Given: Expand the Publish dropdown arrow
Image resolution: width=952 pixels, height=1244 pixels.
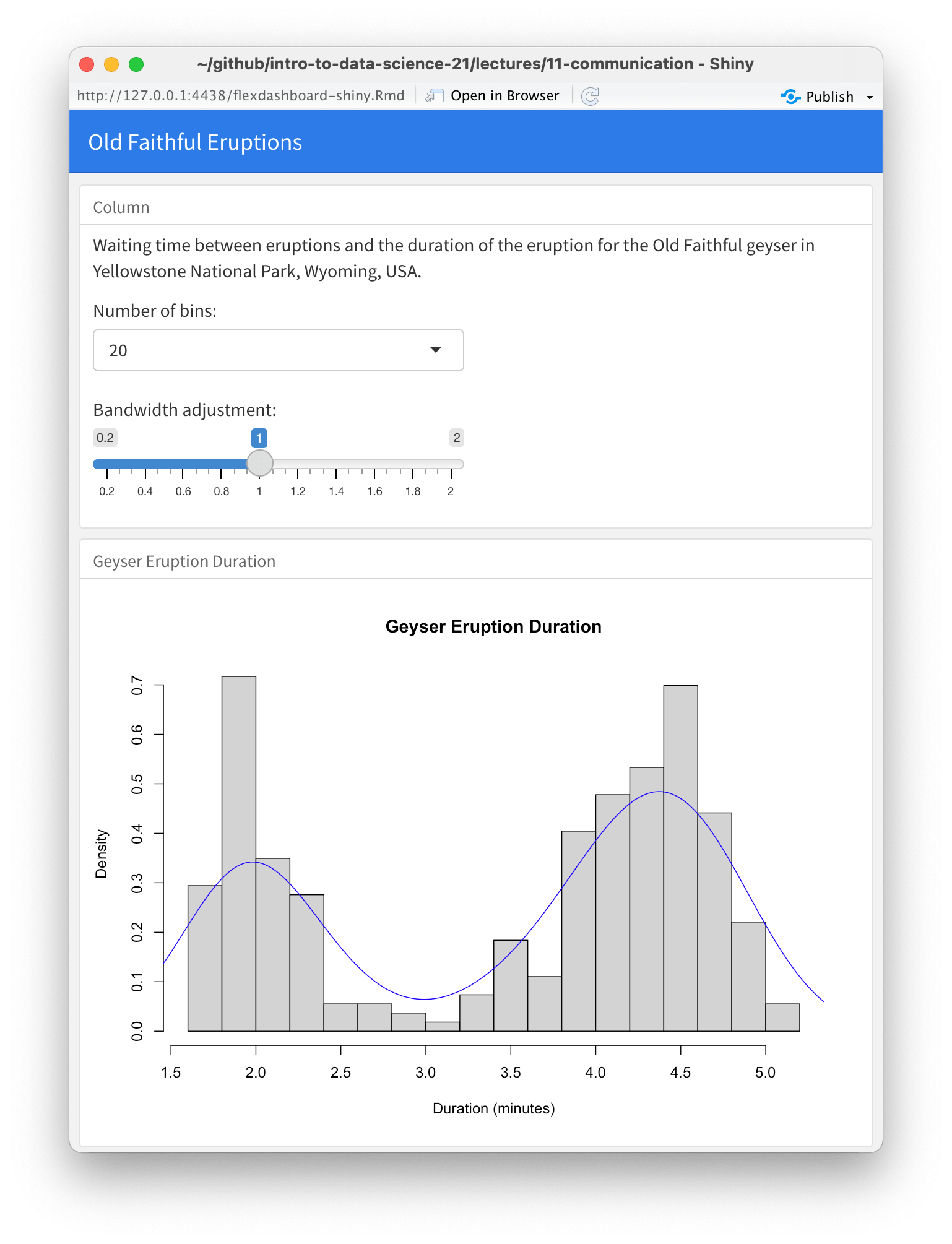Looking at the screenshot, I should 869,97.
